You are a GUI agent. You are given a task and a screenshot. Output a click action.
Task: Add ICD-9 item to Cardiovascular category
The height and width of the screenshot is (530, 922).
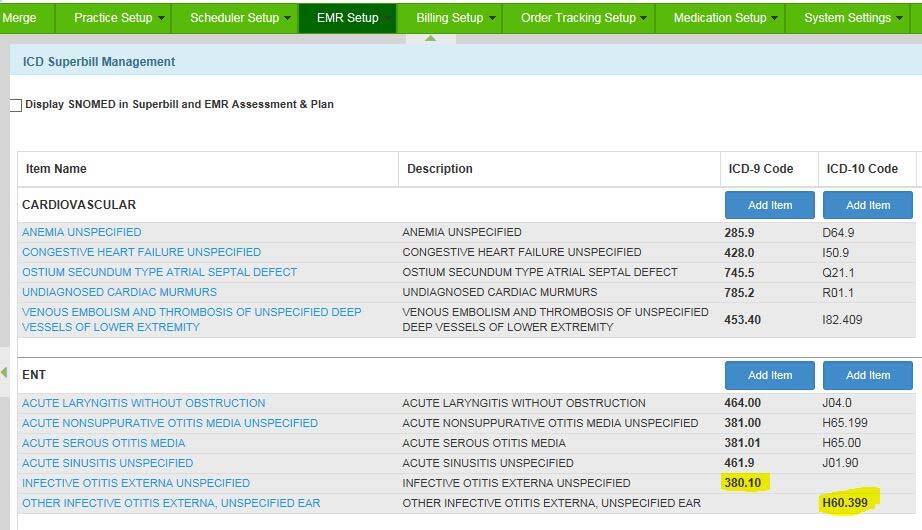click(770, 205)
